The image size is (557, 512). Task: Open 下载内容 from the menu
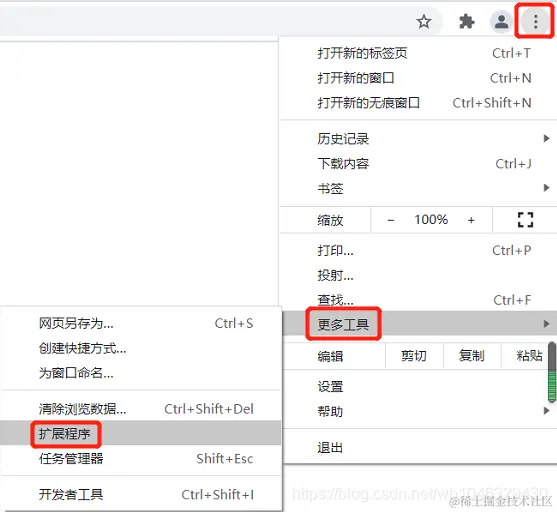click(x=418, y=164)
